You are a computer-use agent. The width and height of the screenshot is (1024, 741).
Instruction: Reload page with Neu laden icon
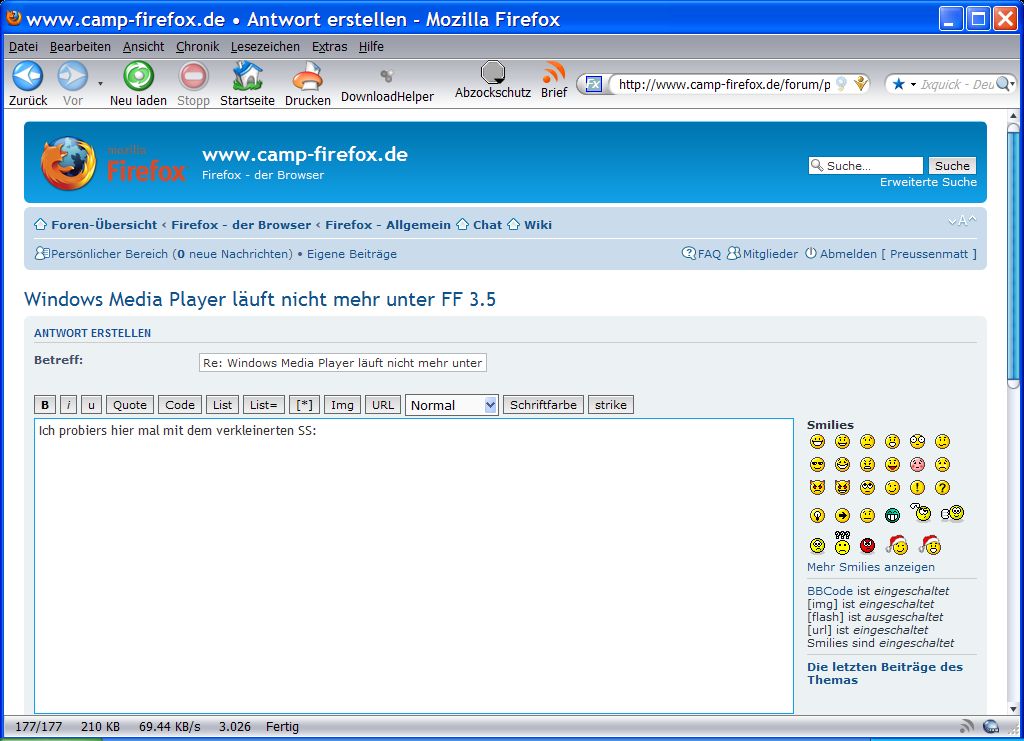click(x=138, y=76)
